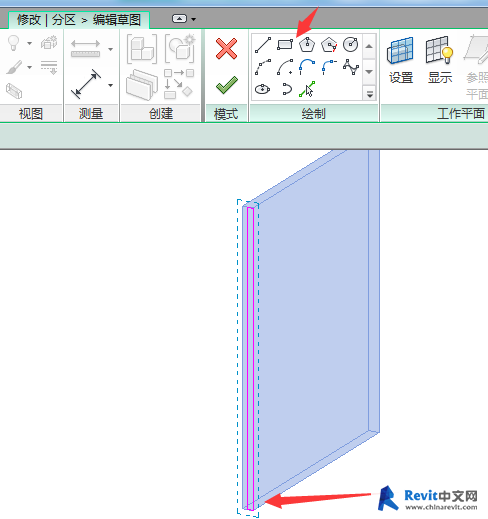Viewport: 488px width, 519px height.
Task: Select the Inscribed Polygon draw tool
Action: click(x=307, y=44)
